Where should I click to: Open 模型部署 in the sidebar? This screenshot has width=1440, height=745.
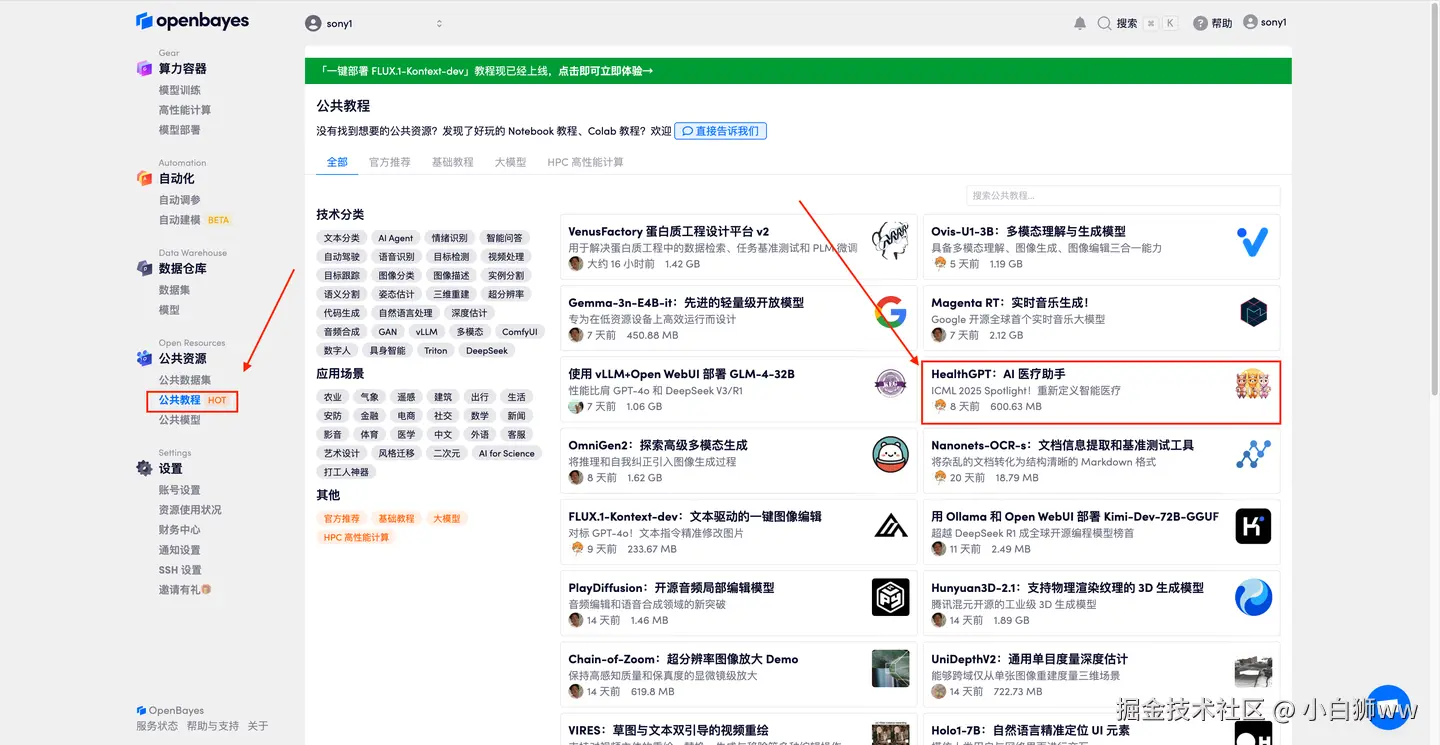[x=180, y=130]
